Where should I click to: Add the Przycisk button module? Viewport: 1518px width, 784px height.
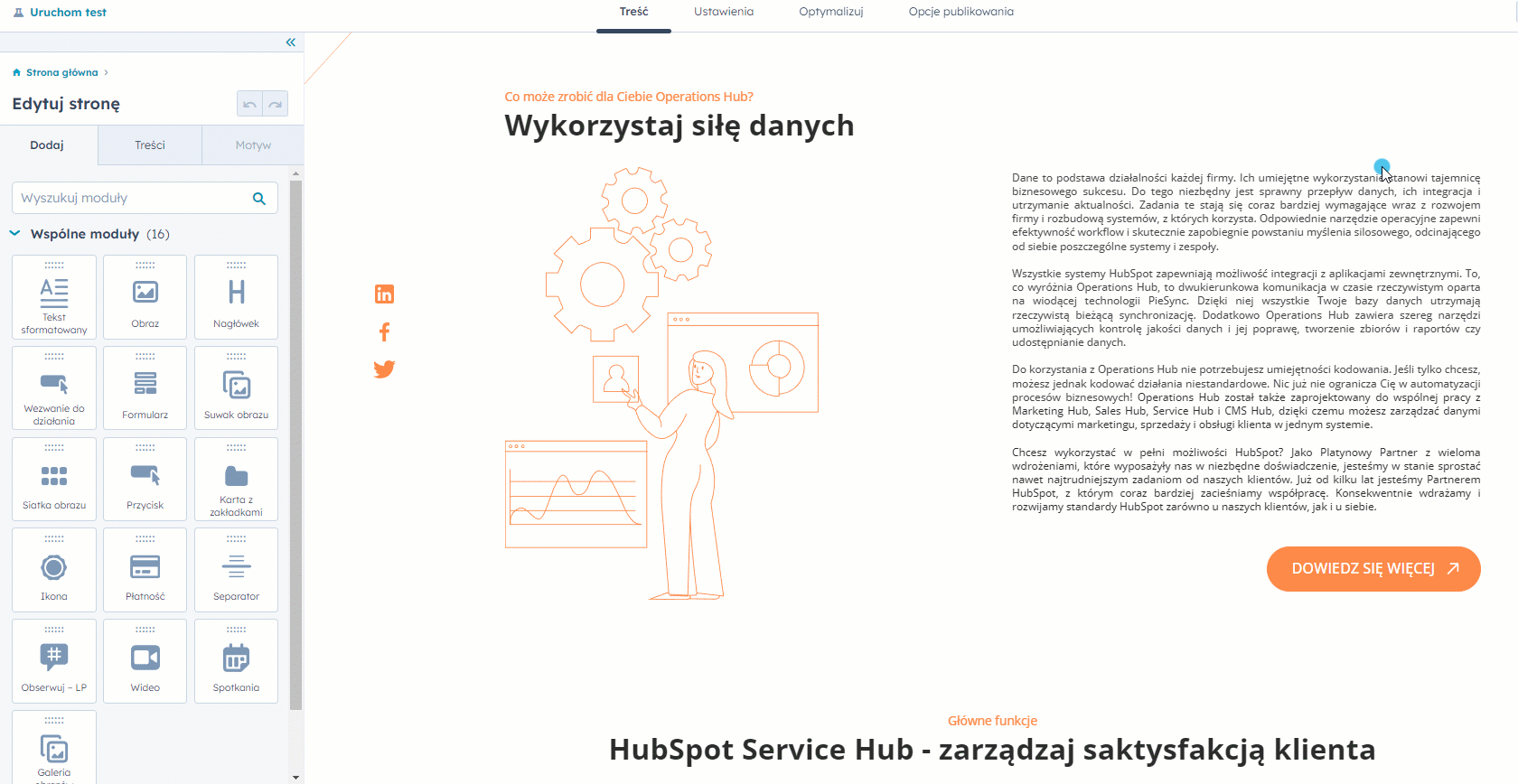click(145, 480)
